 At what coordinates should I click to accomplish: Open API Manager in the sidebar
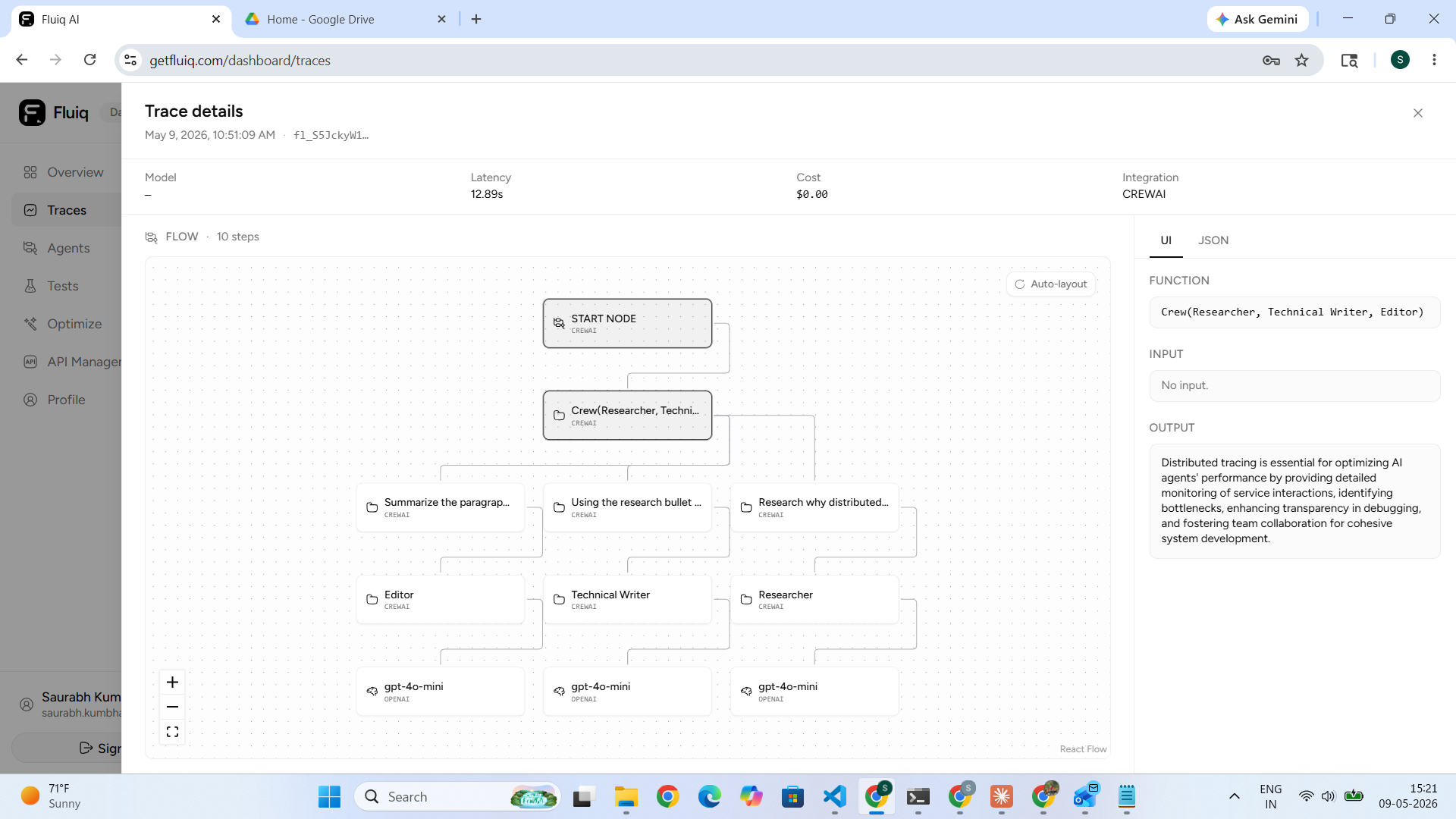coord(68,362)
